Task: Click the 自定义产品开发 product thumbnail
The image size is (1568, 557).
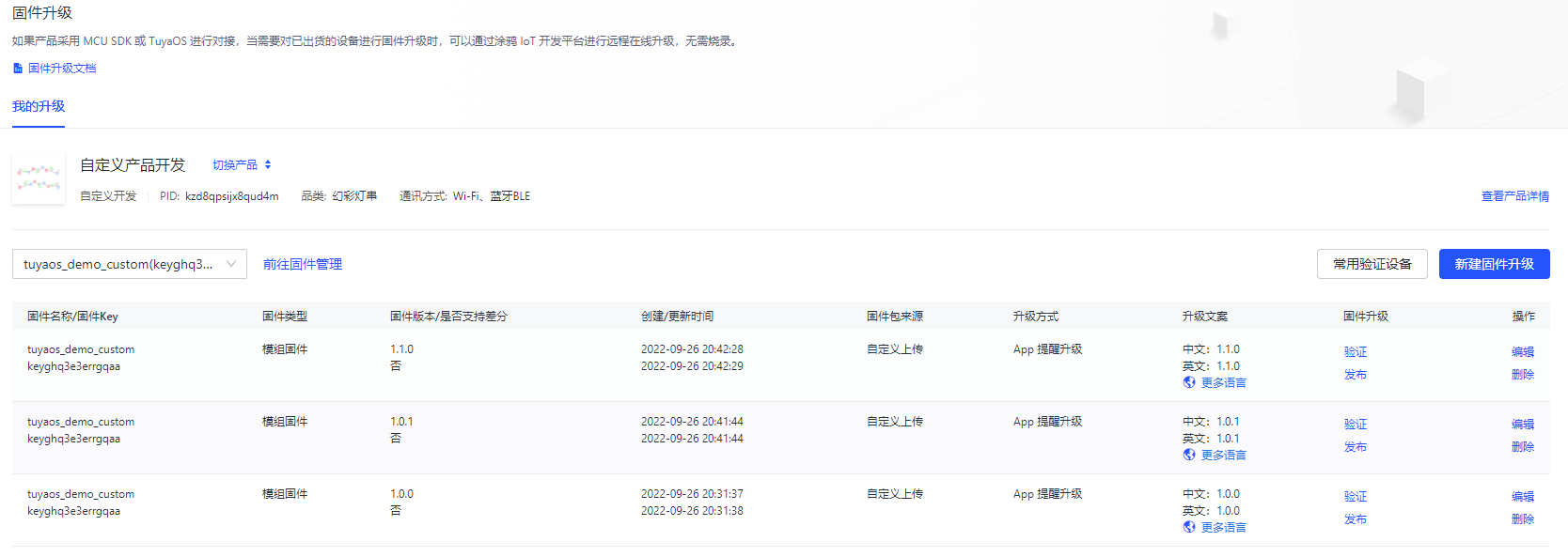Action: click(39, 178)
